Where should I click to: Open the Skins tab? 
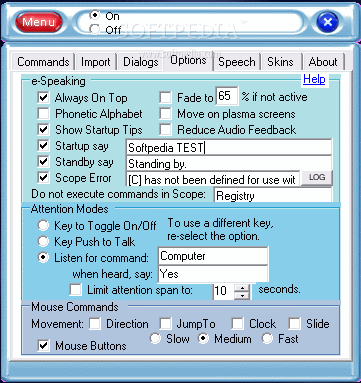point(280,62)
